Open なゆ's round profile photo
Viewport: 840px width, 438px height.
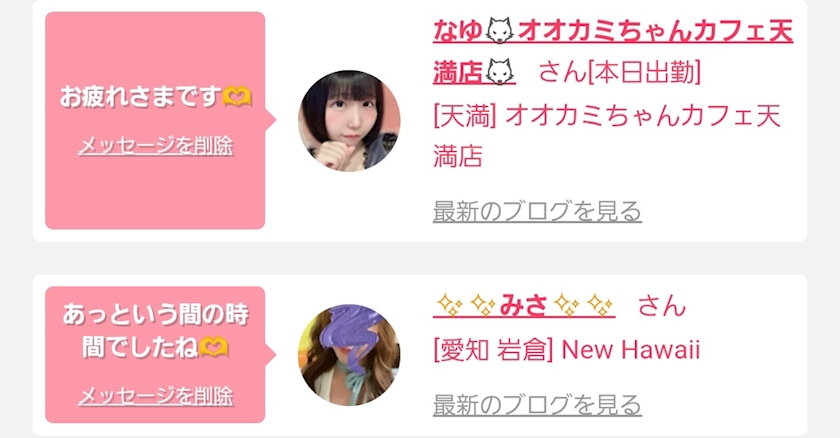(349, 120)
